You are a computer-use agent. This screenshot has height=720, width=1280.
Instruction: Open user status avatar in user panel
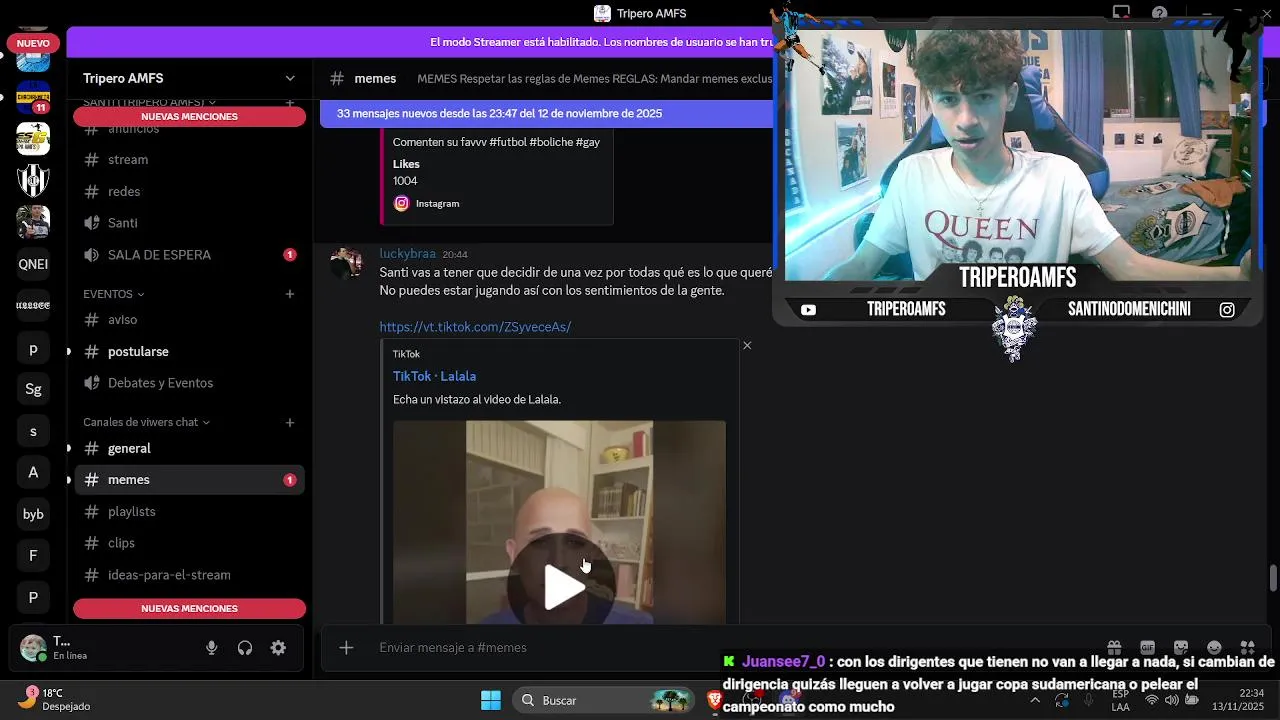(x=33, y=648)
